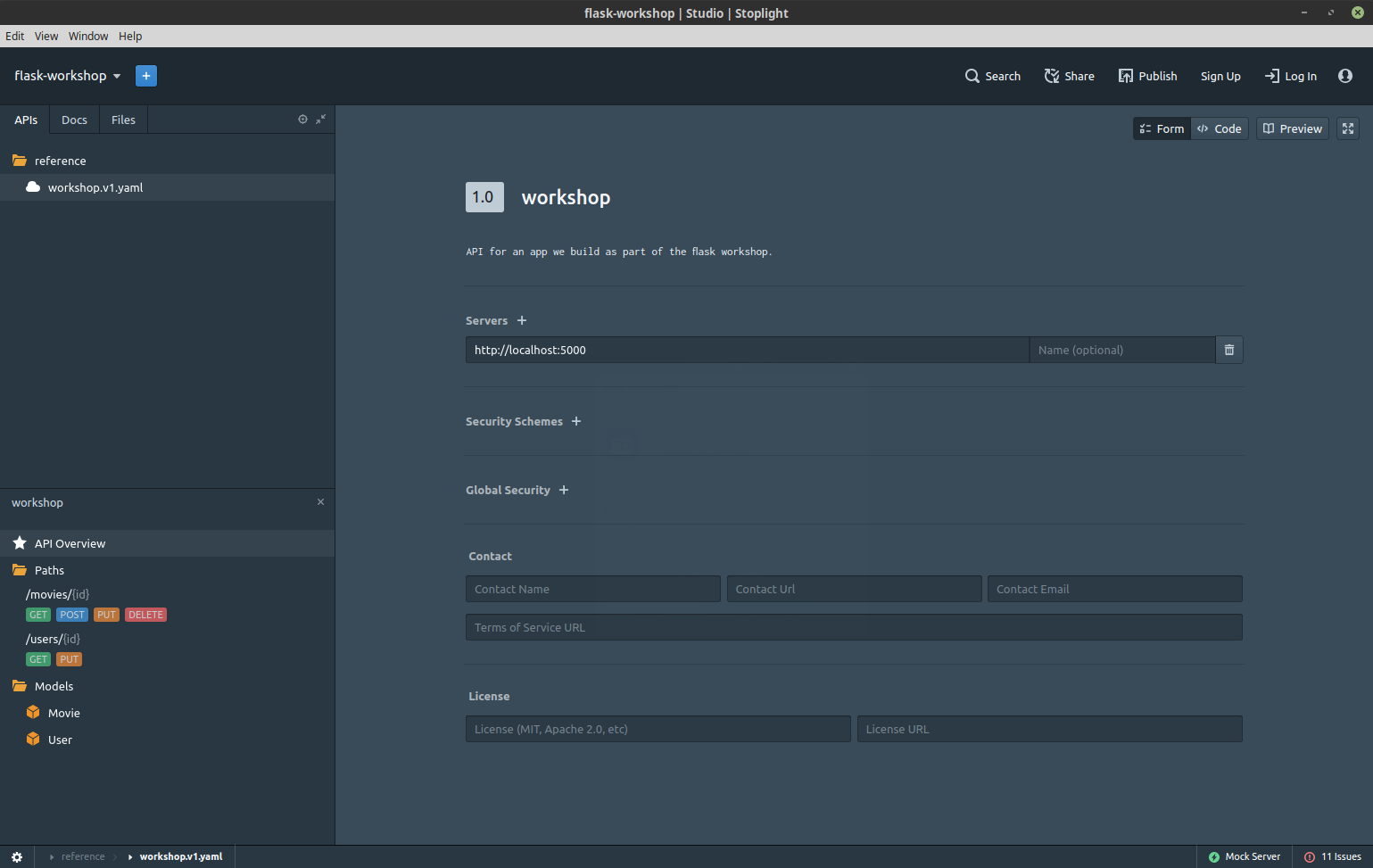Click the locate target icon in sidebar header
The image size is (1373, 868).
[302, 119]
